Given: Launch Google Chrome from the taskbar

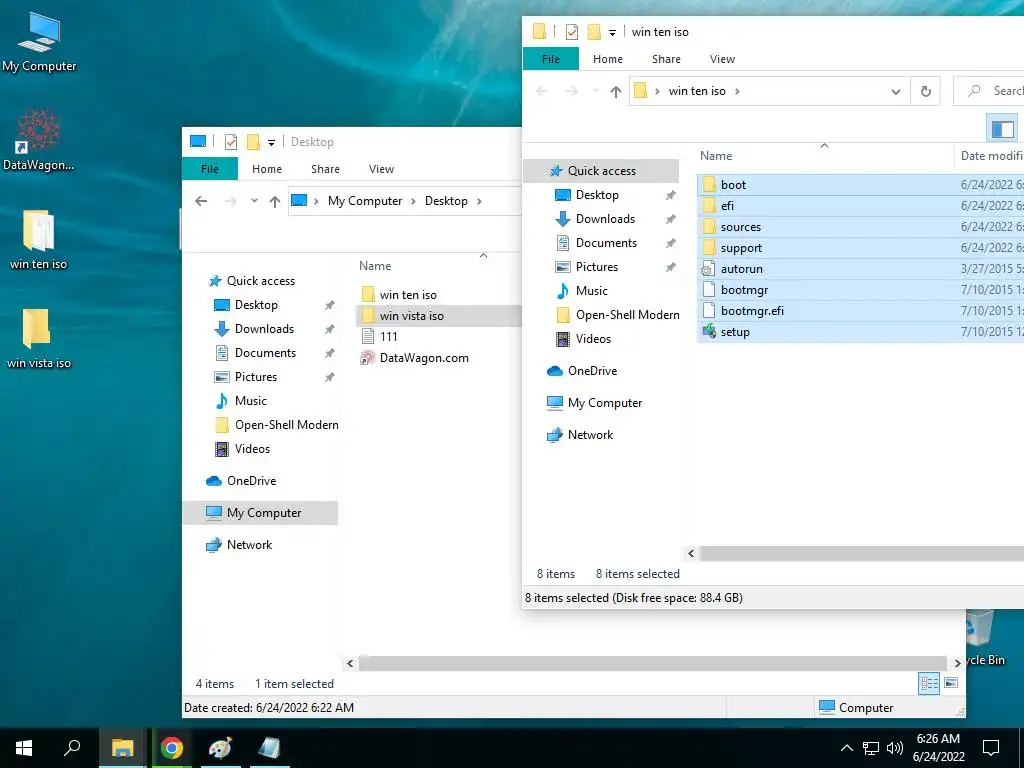Looking at the screenshot, I should point(172,748).
